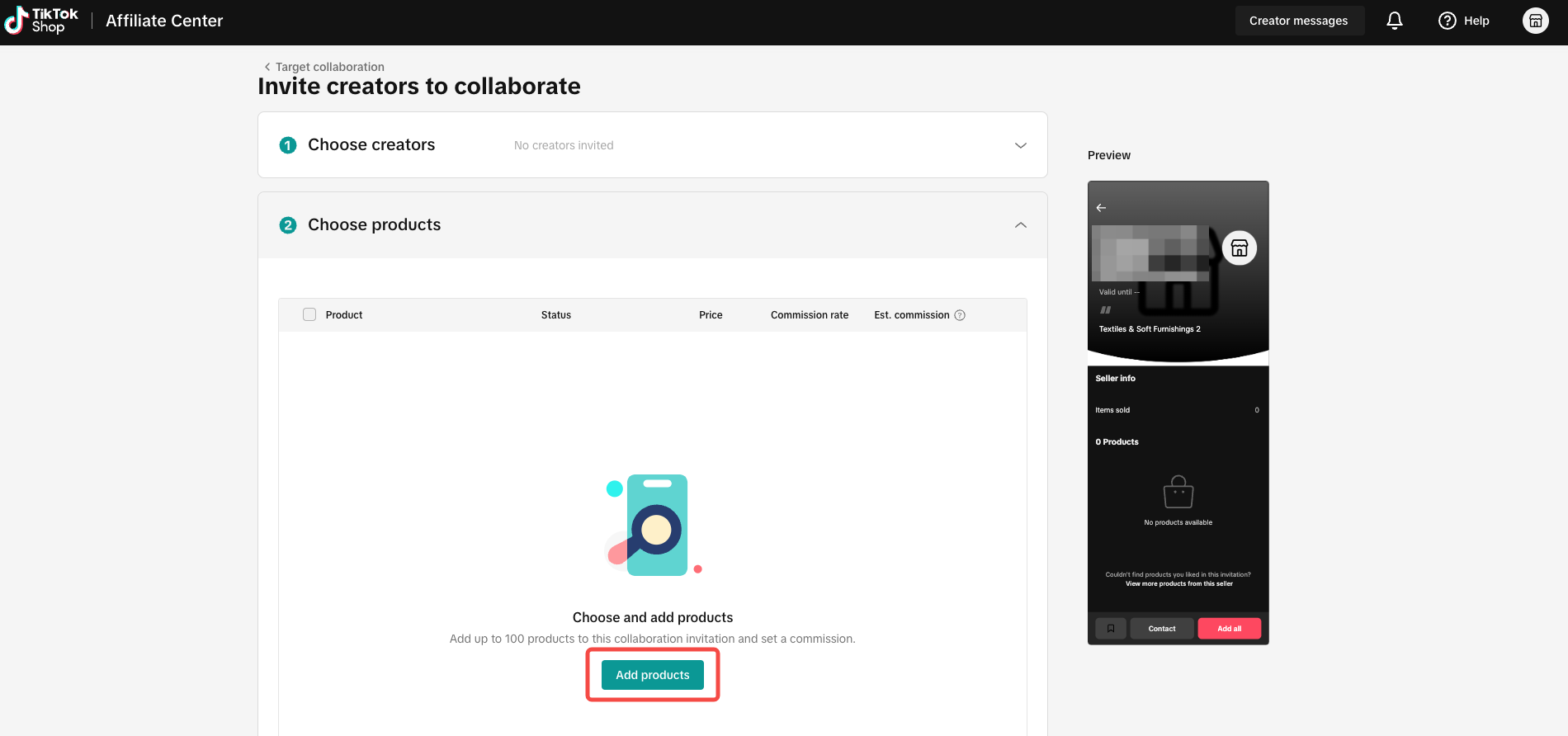The width and height of the screenshot is (1568, 736).
Task: Collapse the Choose products section
Action: point(1021,225)
